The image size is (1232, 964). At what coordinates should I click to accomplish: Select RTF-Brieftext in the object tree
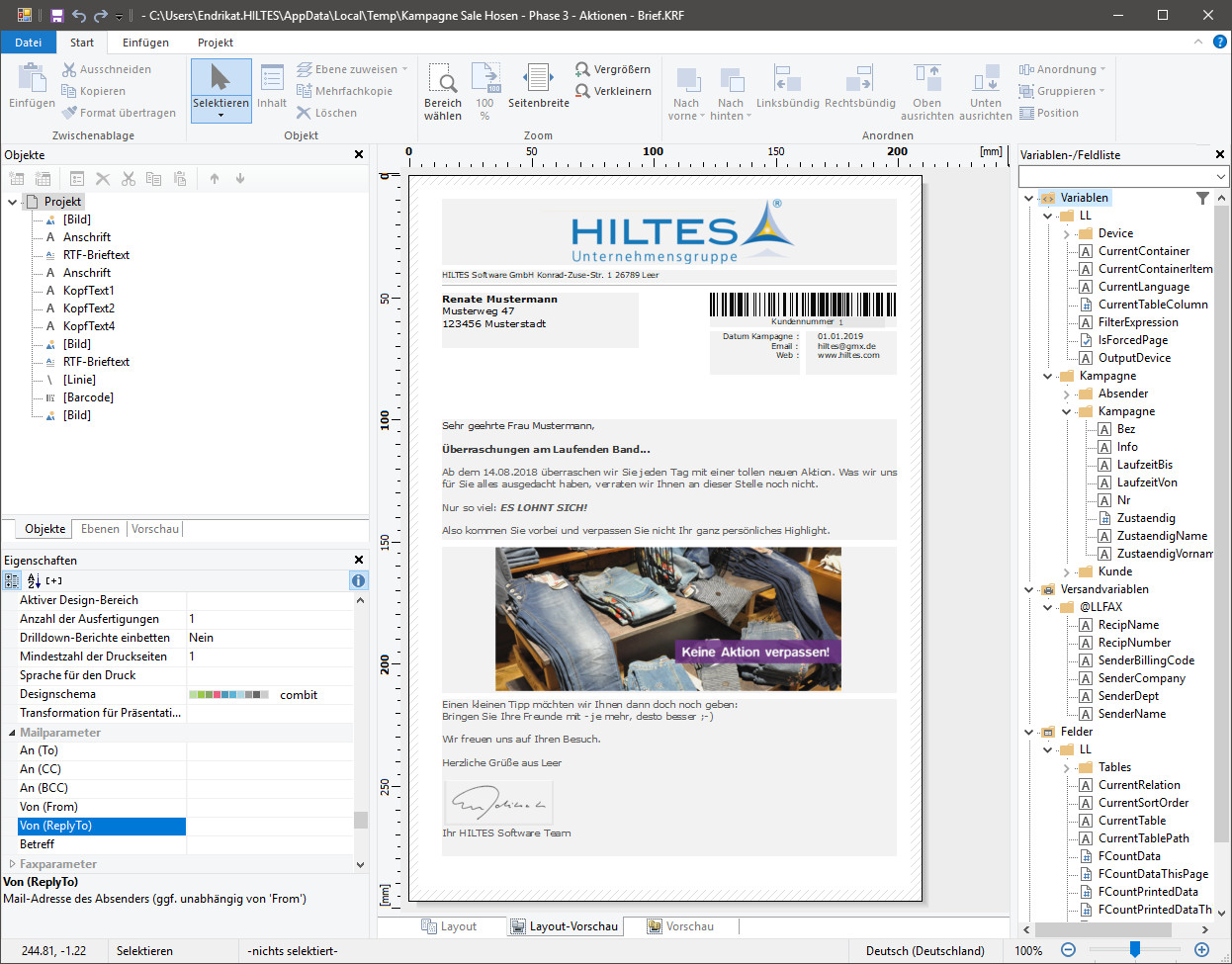pyautogui.click(x=96, y=255)
